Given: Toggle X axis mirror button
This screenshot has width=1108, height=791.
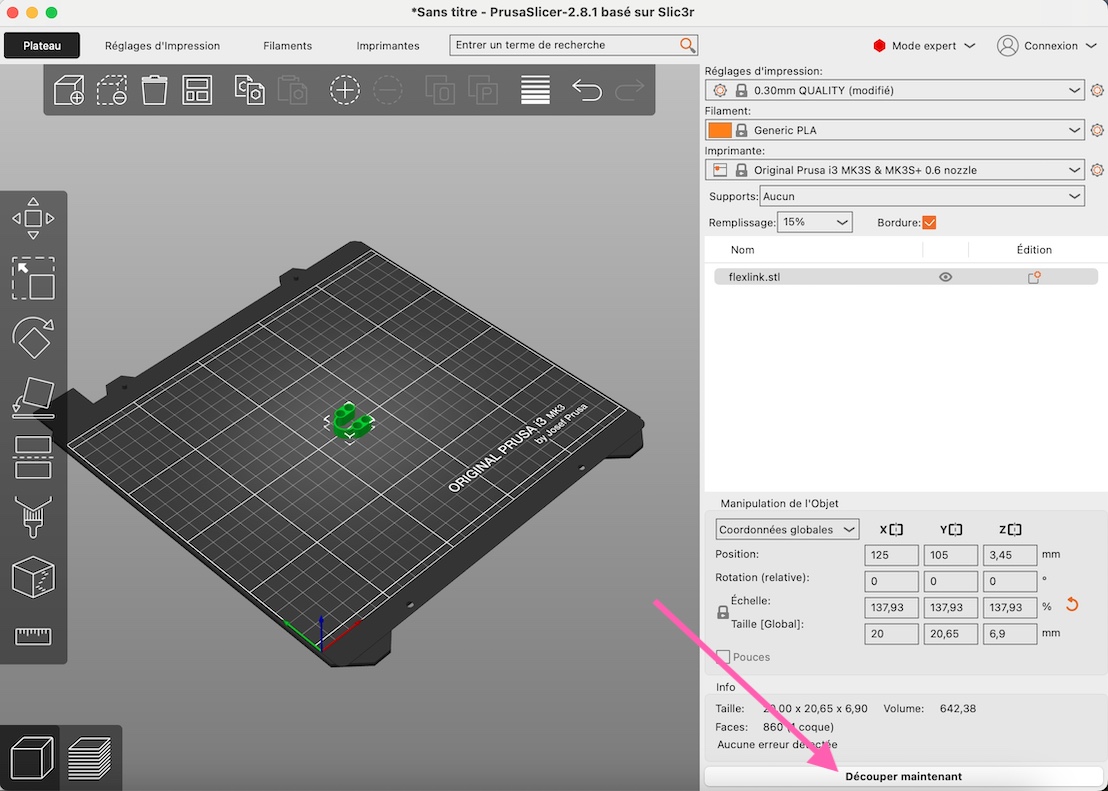Looking at the screenshot, I should tap(896, 529).
